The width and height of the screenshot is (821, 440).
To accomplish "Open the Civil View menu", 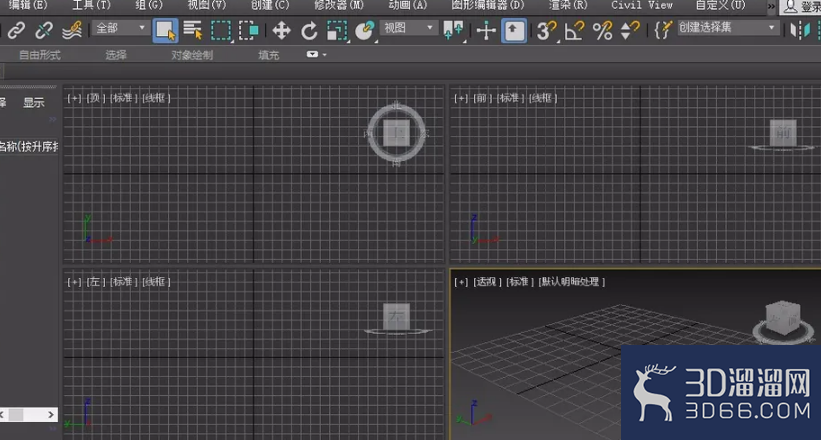I will [x=642, y=5].
